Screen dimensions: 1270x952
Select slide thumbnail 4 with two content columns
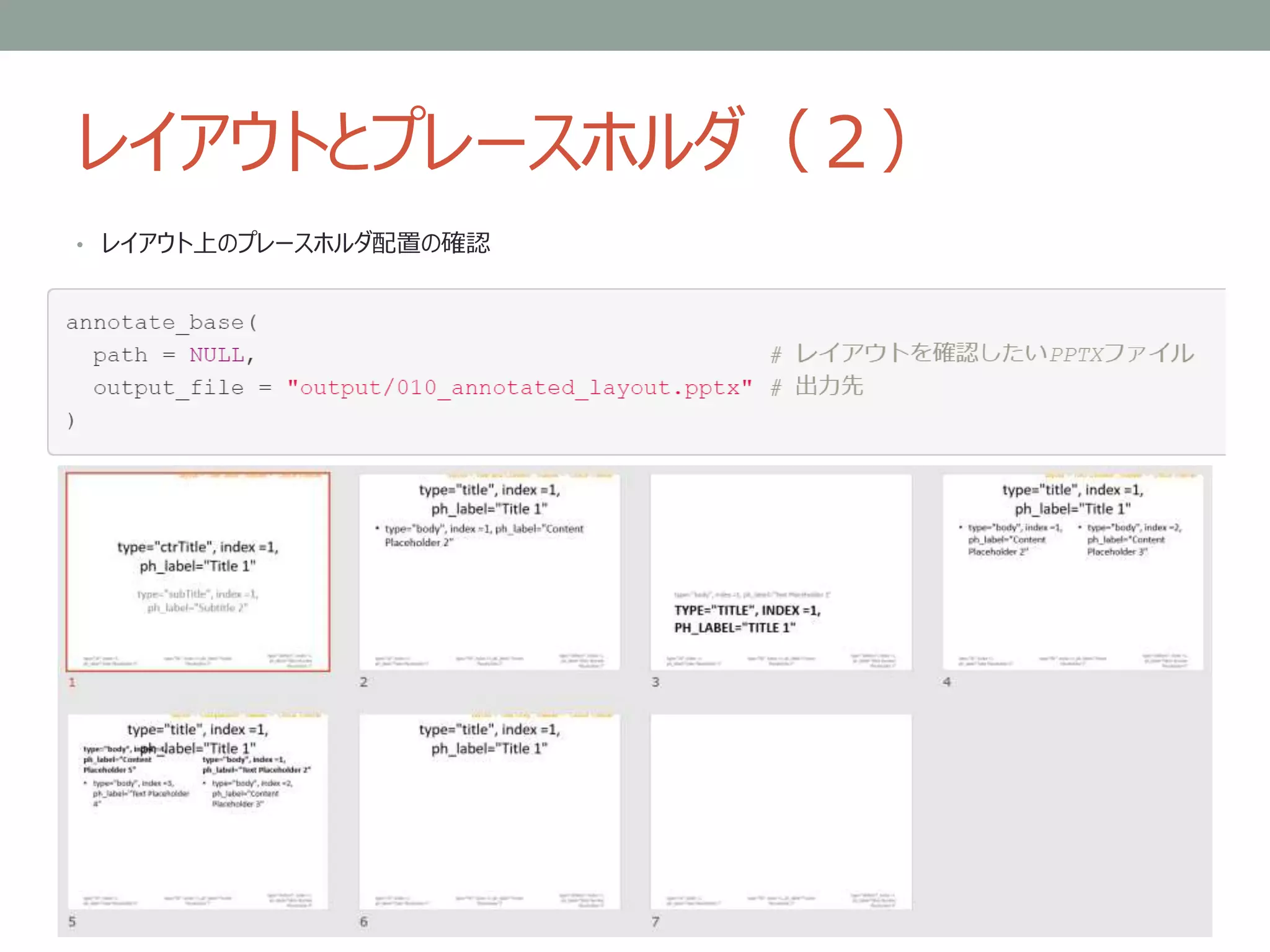[x=1072, y=571]
